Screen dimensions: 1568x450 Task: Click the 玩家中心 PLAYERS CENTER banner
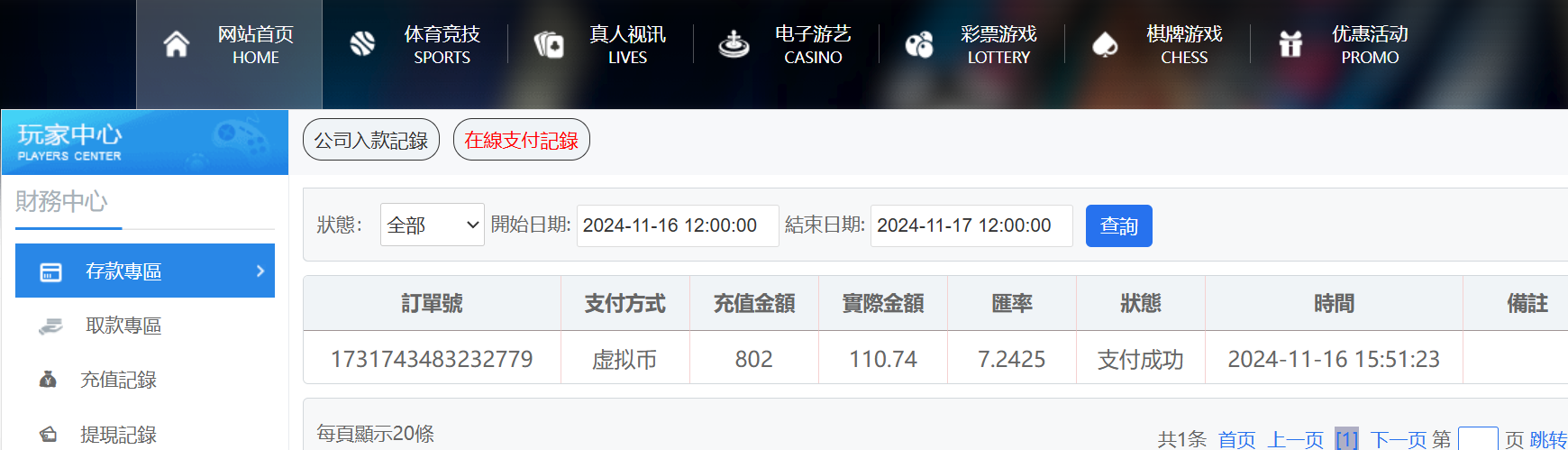point(145,142)
